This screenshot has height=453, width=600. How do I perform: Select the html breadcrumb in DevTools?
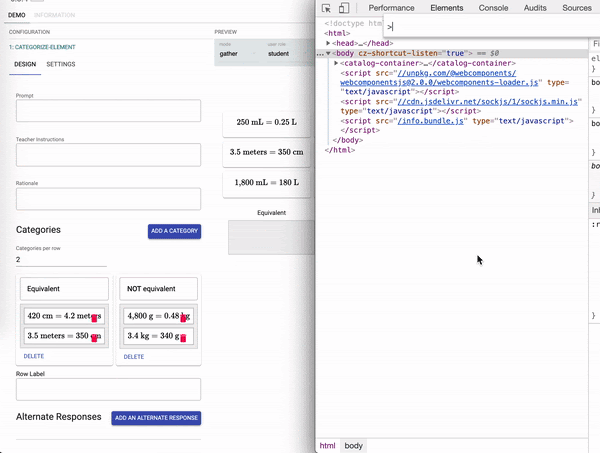pos(328,446)
